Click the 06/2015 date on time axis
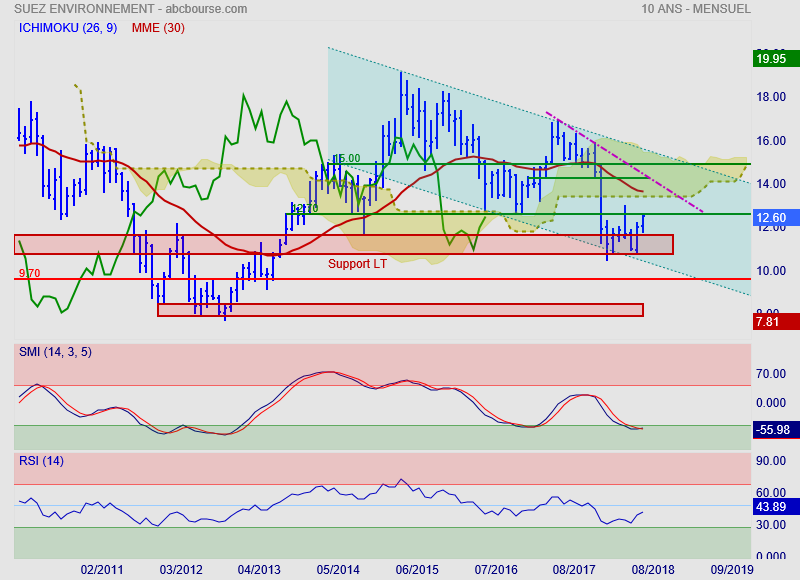Screen dimensions: 800x580 pyautogui.click(x=417, y=570)
